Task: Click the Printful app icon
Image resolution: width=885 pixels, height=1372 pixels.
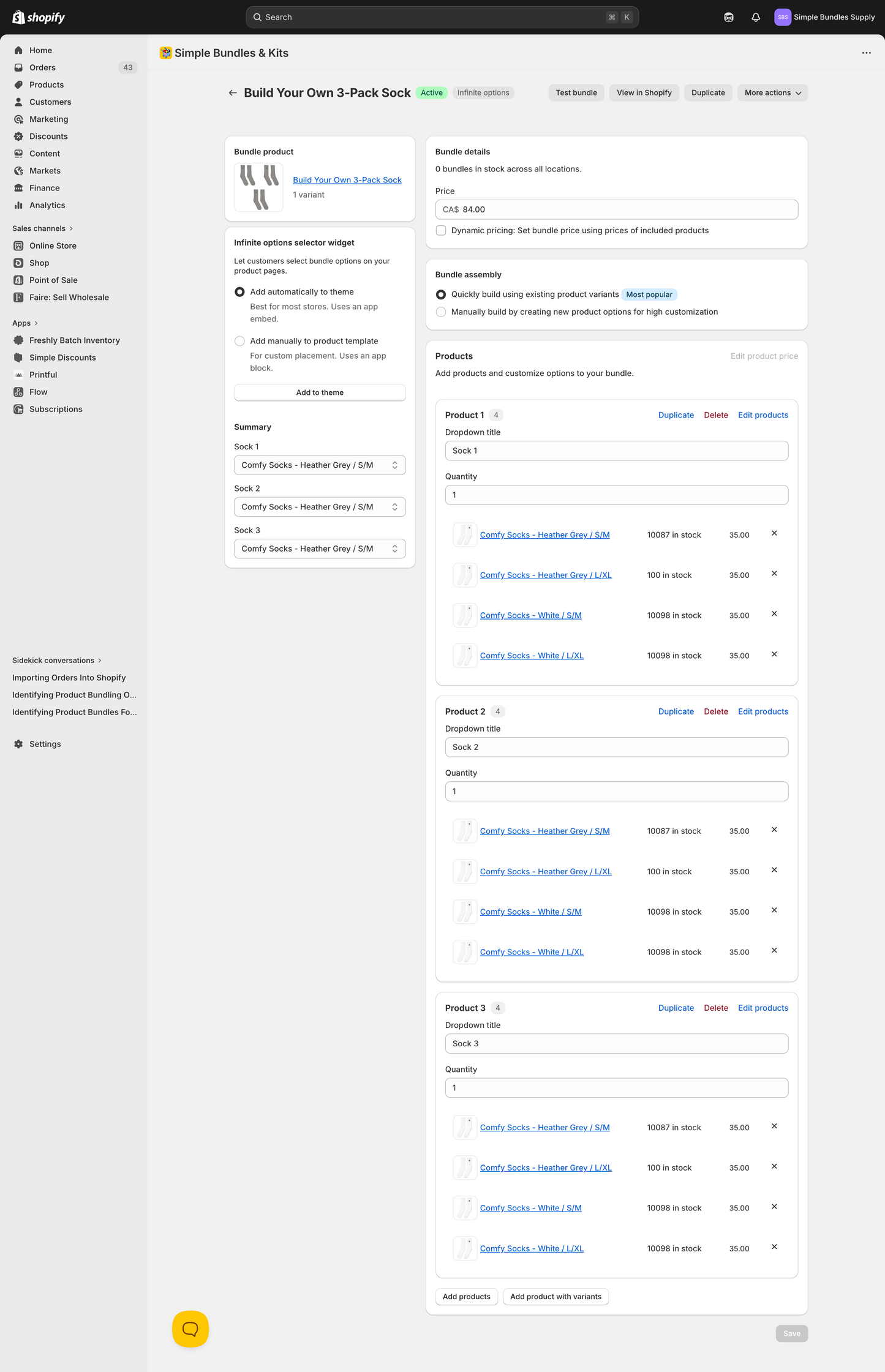Action: [x=18, y=375]
